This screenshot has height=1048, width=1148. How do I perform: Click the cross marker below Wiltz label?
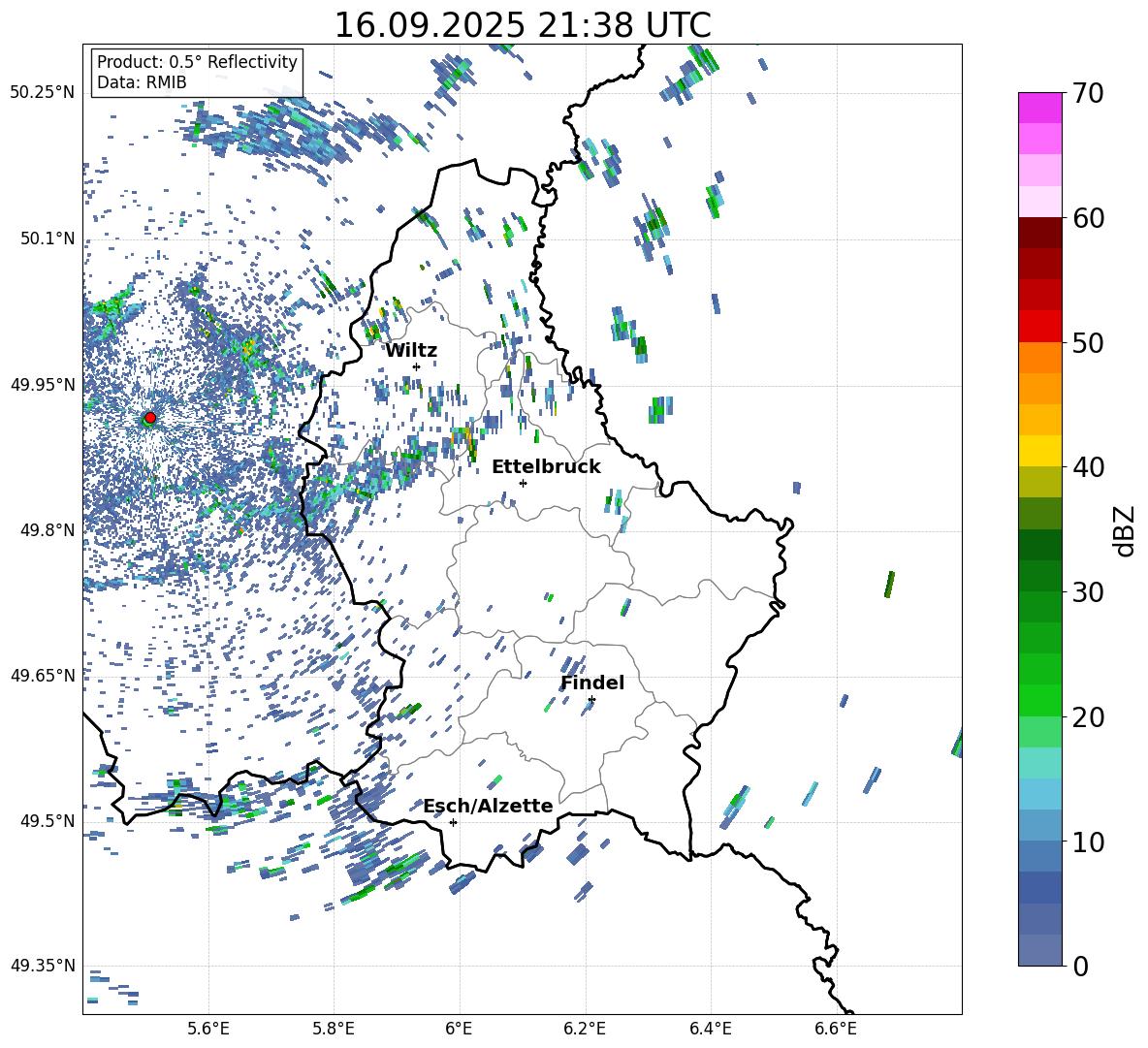(x=416, y=366)
